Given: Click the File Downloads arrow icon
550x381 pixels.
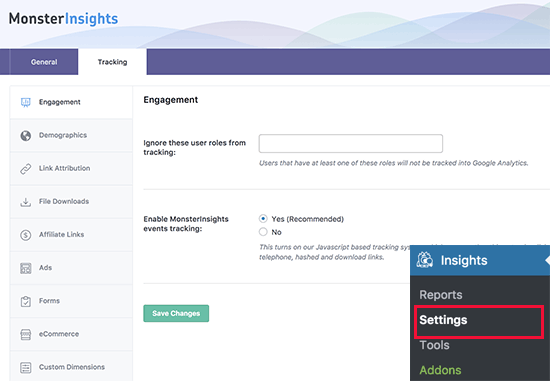Looking at the screenshot, I should point(26,202).
